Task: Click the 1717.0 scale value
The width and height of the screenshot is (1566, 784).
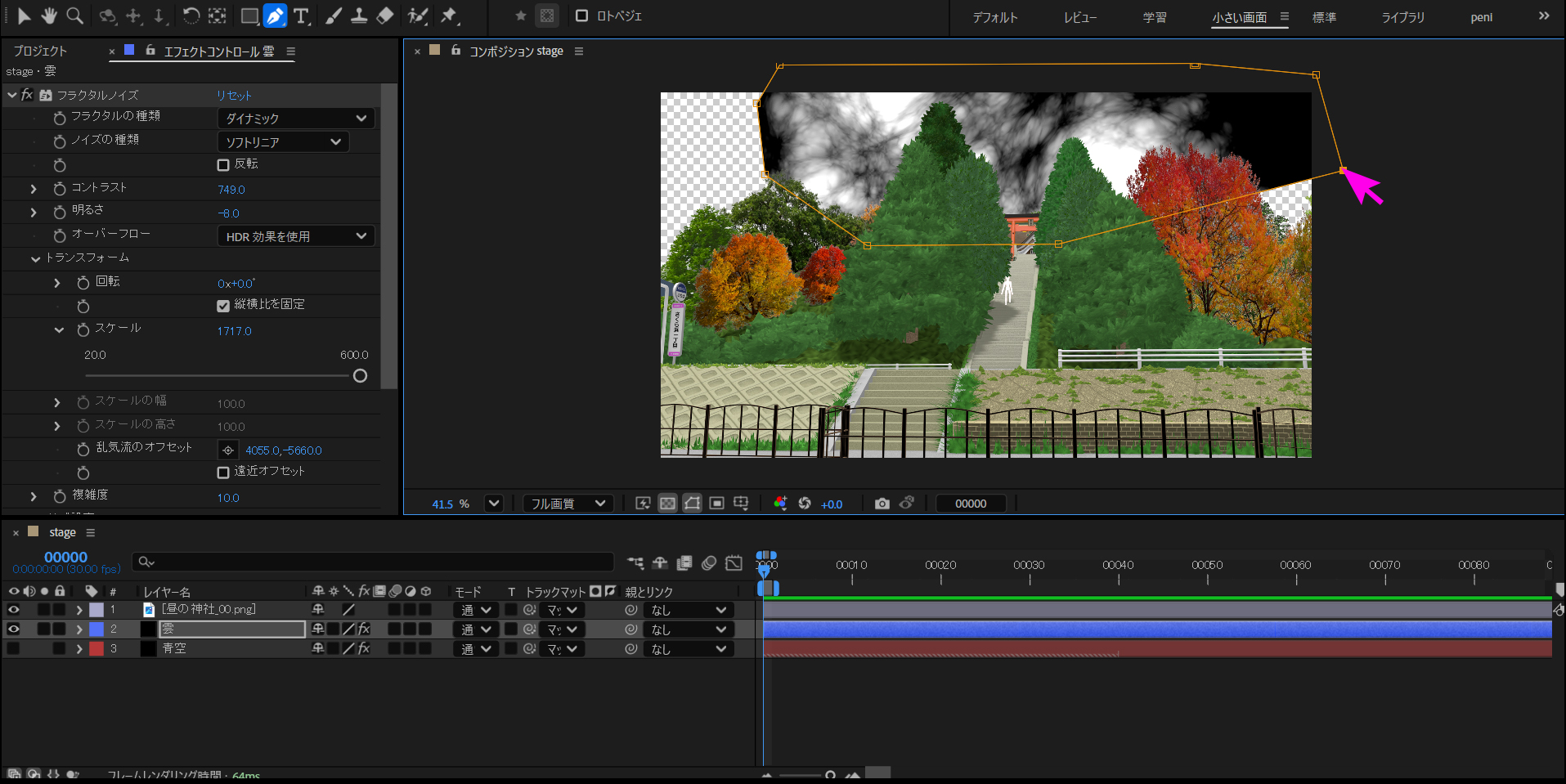Action: (234, 331)
